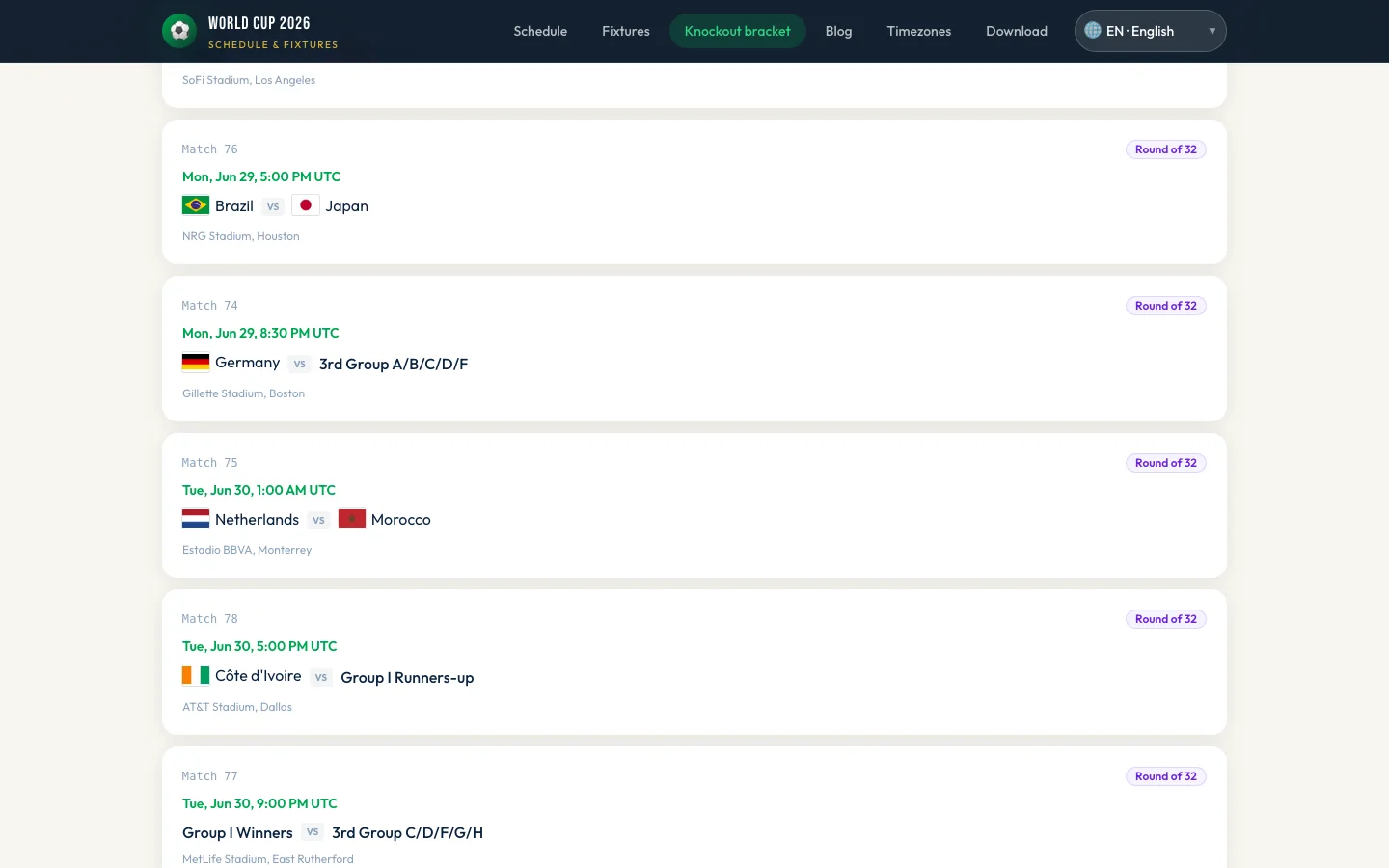
Task: Click Round of 32 badge on Match 78
Action: pos(1166,619)
